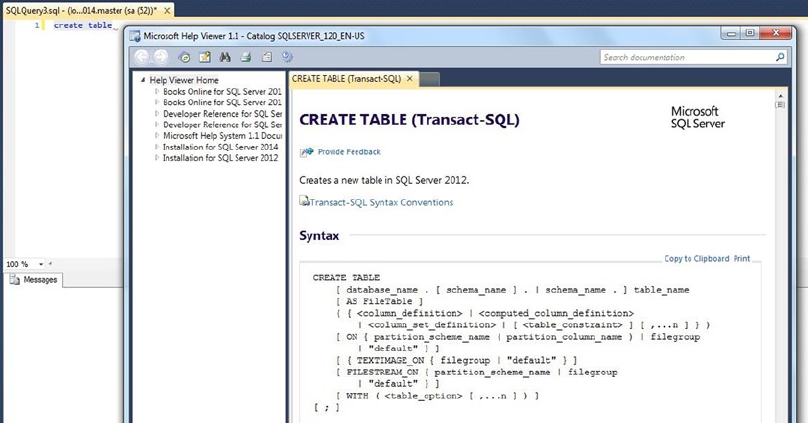Select Installation for SQL Server 2014 item

[x=221, y=147]
